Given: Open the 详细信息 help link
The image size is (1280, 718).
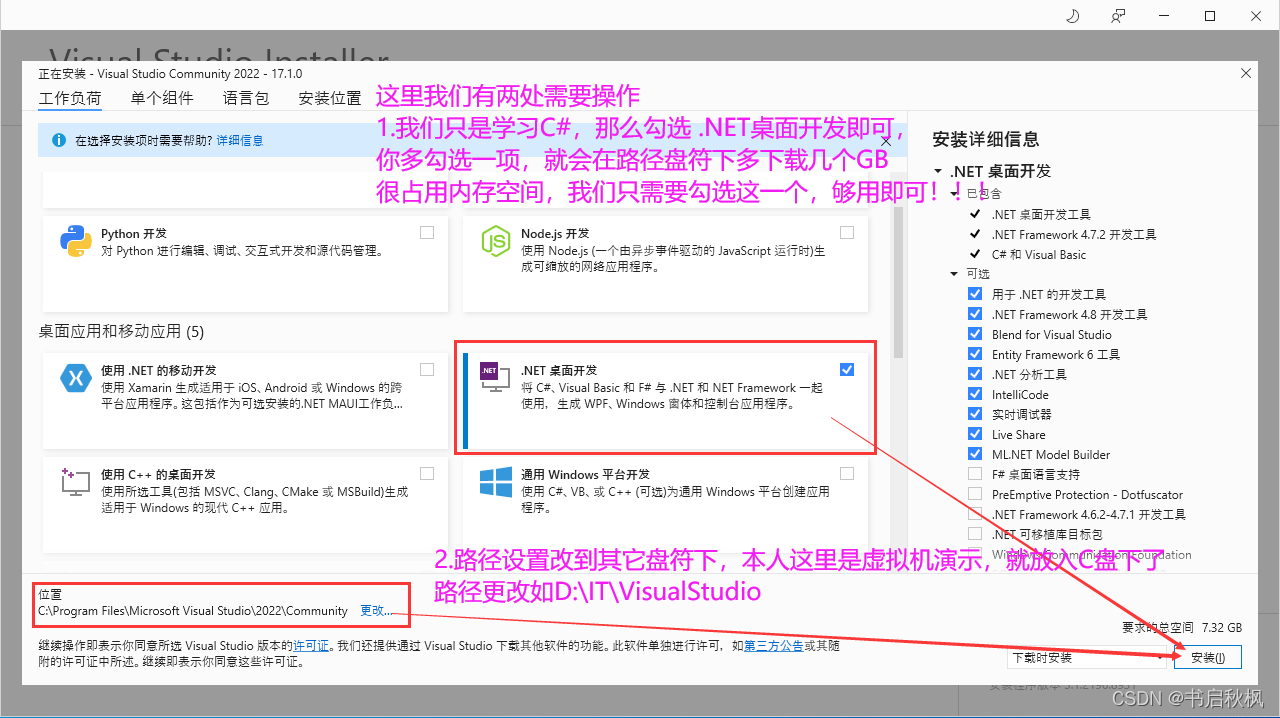Looking at the screenshot, I should pyautogui.click(x=240, y=141).
